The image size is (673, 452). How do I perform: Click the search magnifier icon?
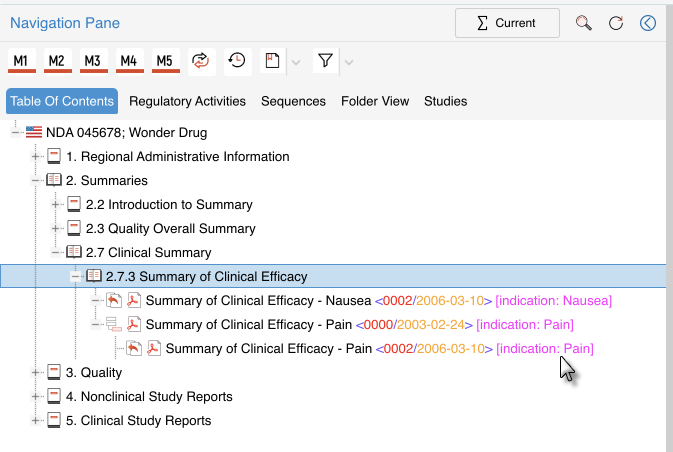coord(584,23)
